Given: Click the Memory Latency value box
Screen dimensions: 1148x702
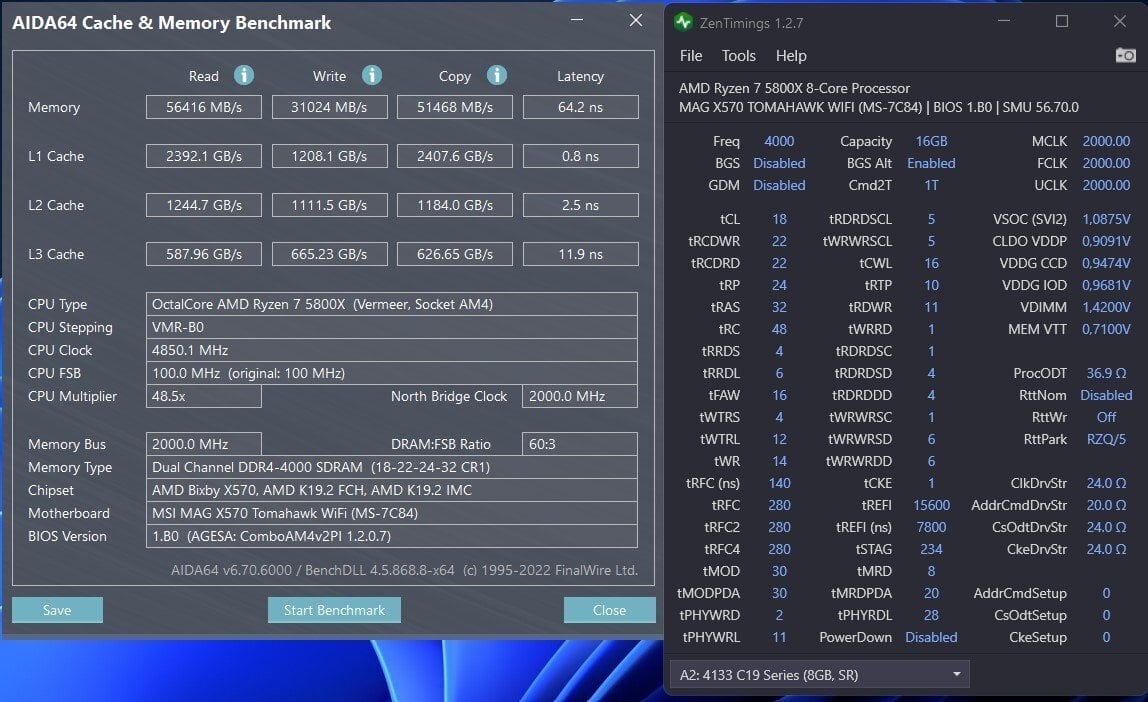Looking at the screenshot, I should pyautogui.click(x=580, y=107).
